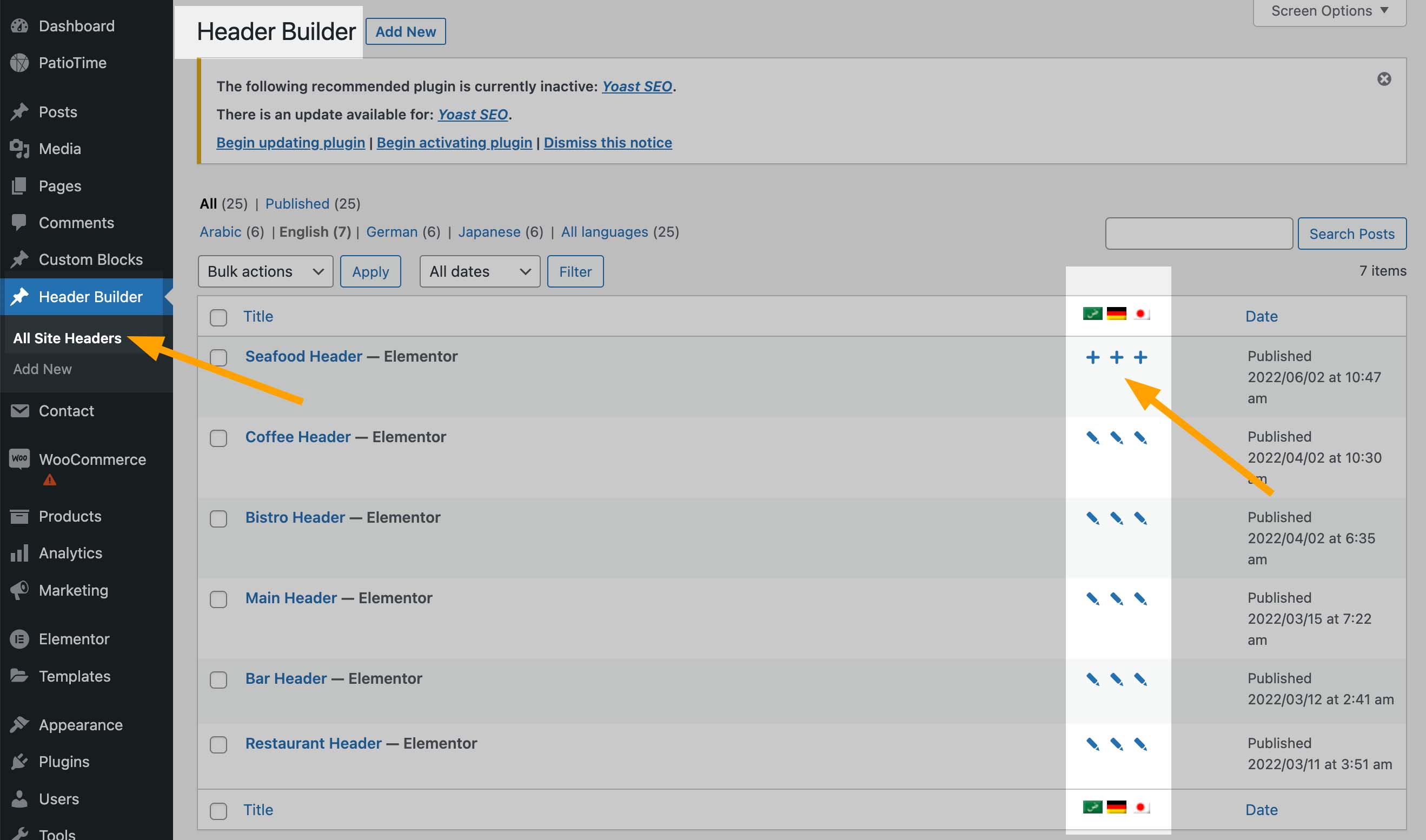The image size is (1426, 840).
Task: Focus the search posts text field
Action: tap(1198, 234)
